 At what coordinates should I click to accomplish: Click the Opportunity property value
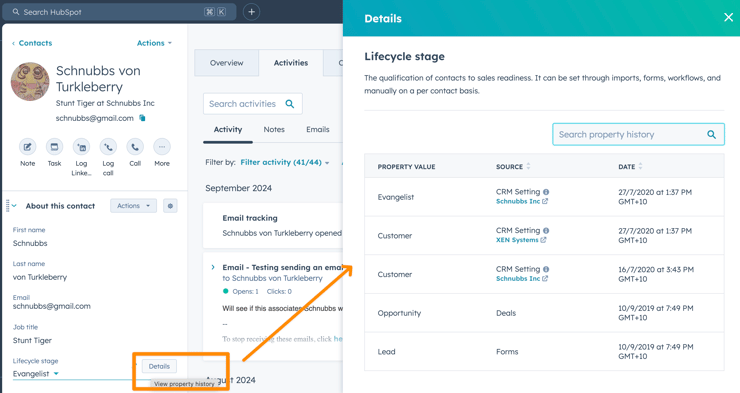pos(399,313)
